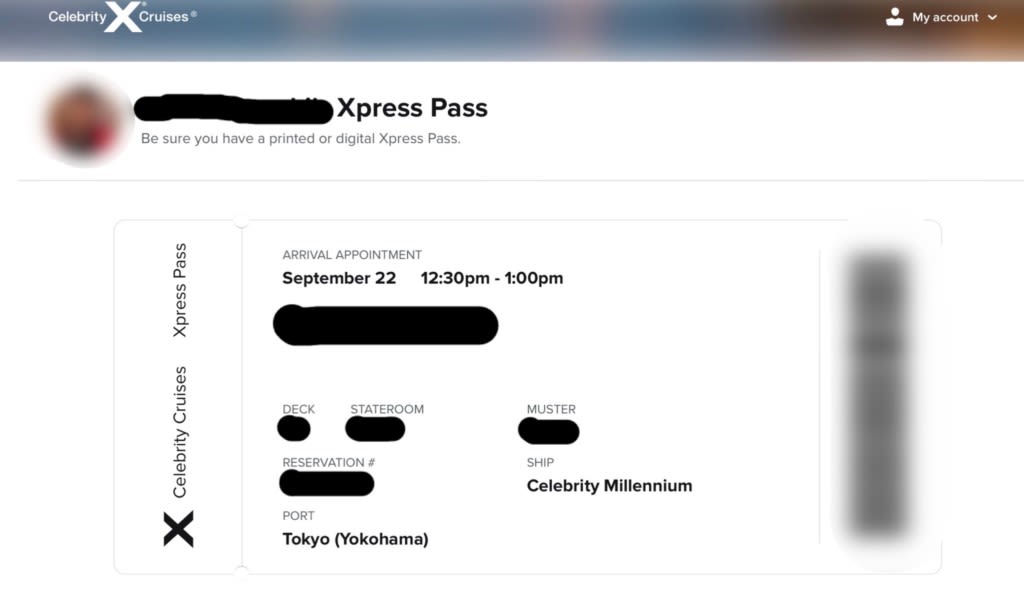The image size is (1024, 593).
Task: Click the Celebrity Millennium ship name
Action: pyautogui.click(x=609, y=486)
